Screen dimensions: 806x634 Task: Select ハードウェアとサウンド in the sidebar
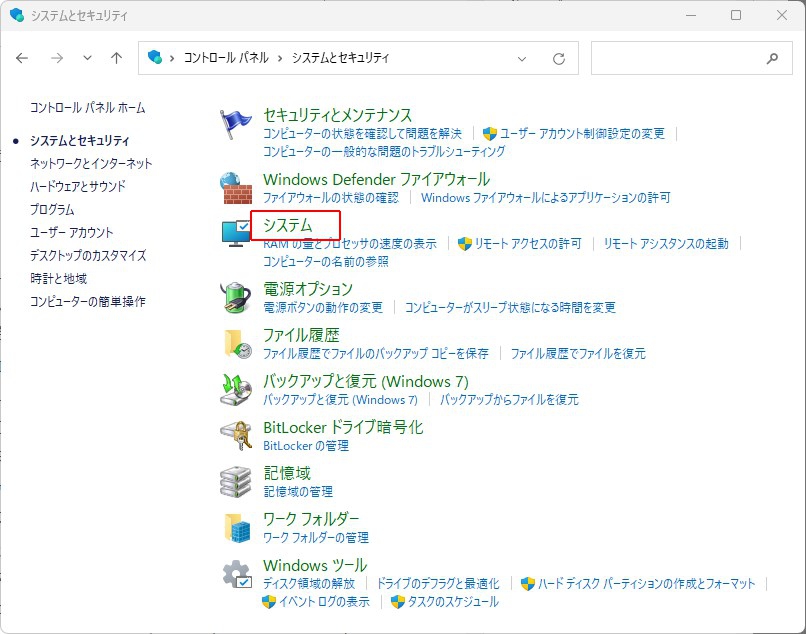[78, 186]
